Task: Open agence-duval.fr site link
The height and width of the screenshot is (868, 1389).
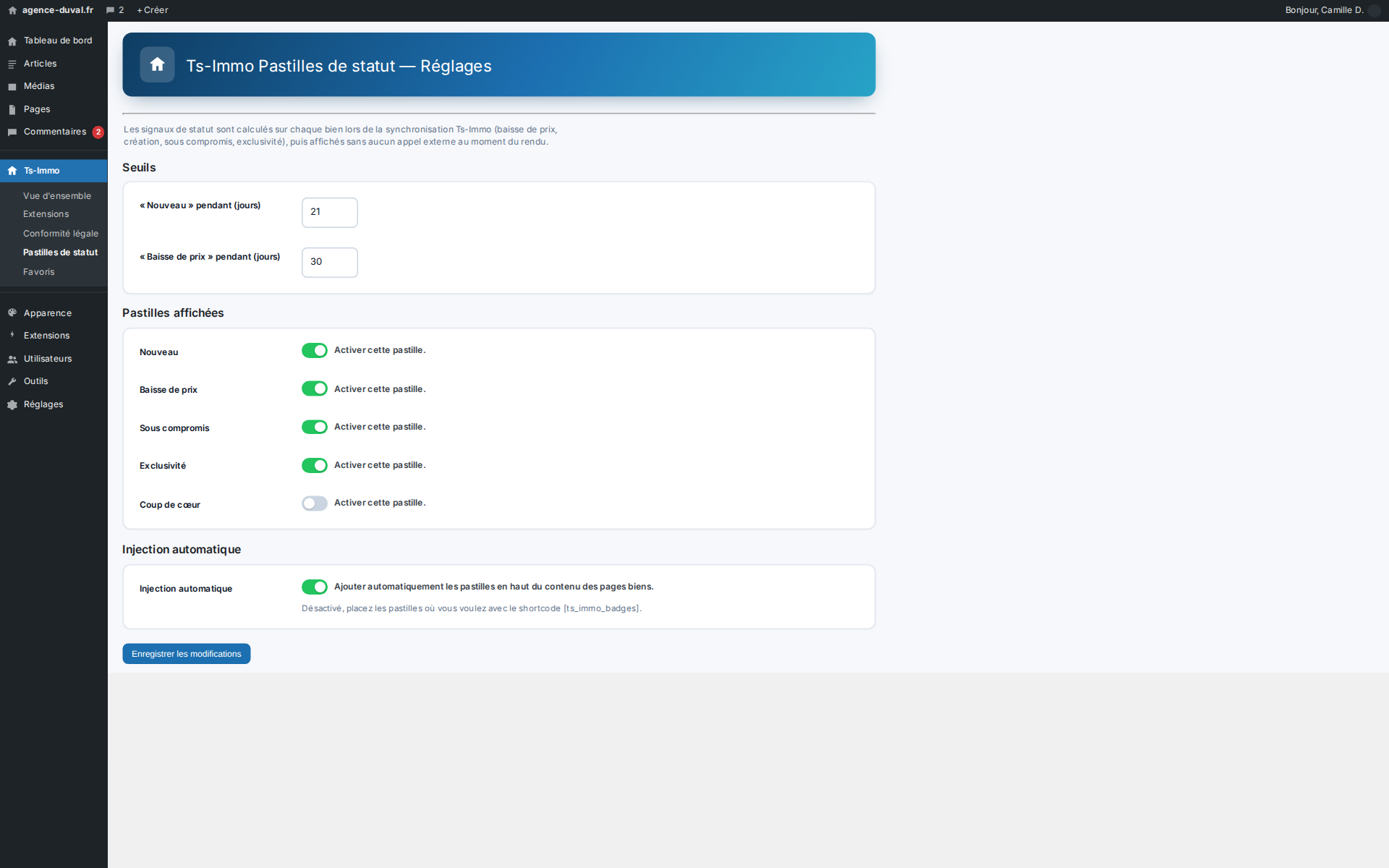Action: tap(58, 10)
